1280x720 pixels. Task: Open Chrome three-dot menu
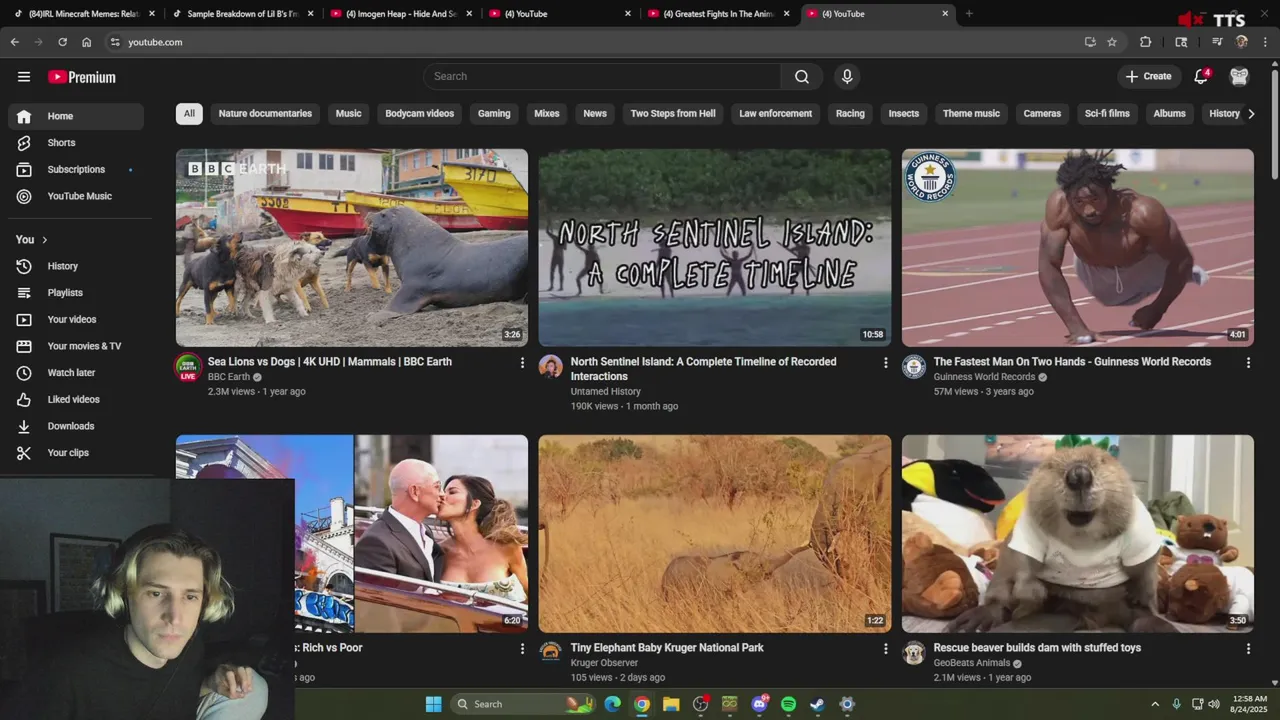[1265, 42]
